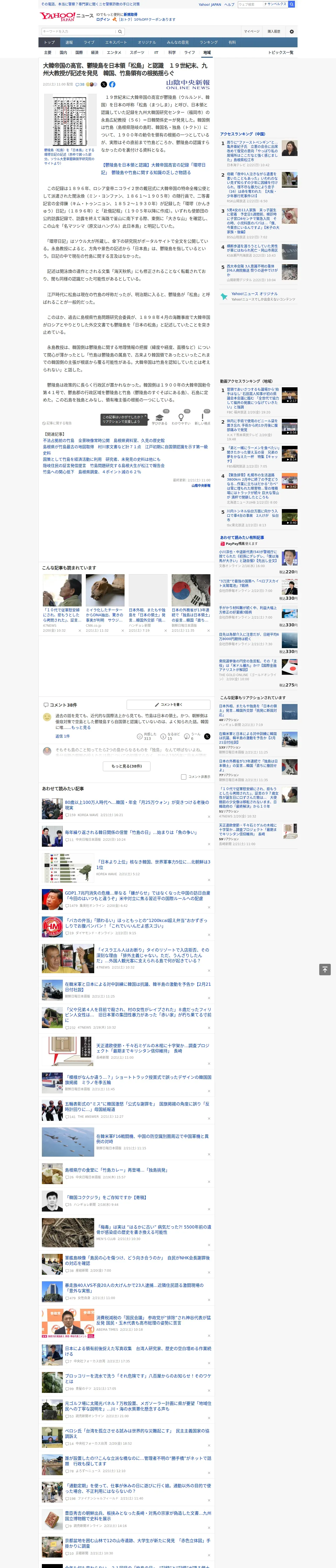The width and height of the screenshot is (336, 1568).
Task: Click the キーワードを入力 search field
Action: (78, 31)
